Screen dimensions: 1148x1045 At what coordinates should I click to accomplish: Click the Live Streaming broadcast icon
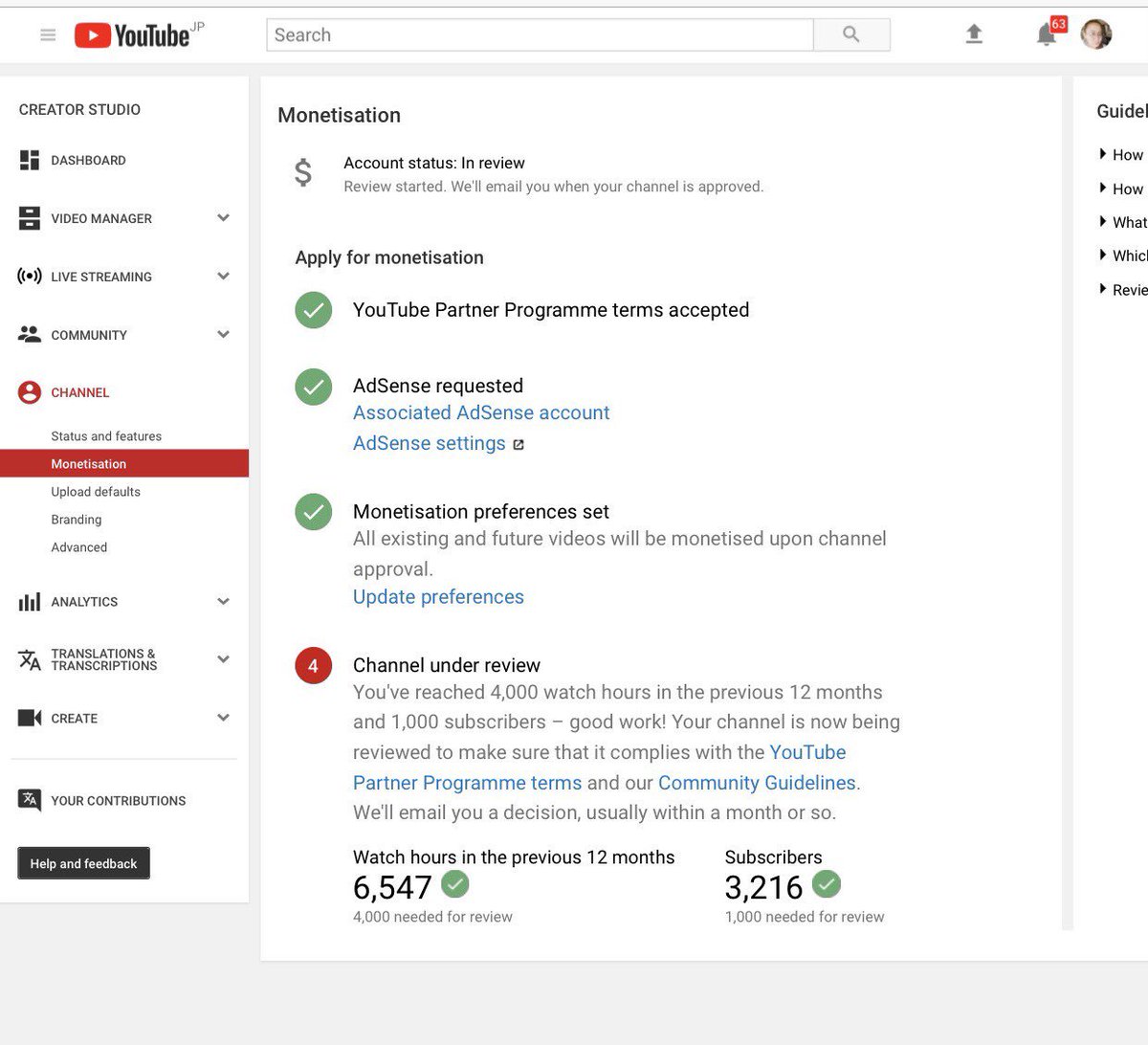[30, 277]
